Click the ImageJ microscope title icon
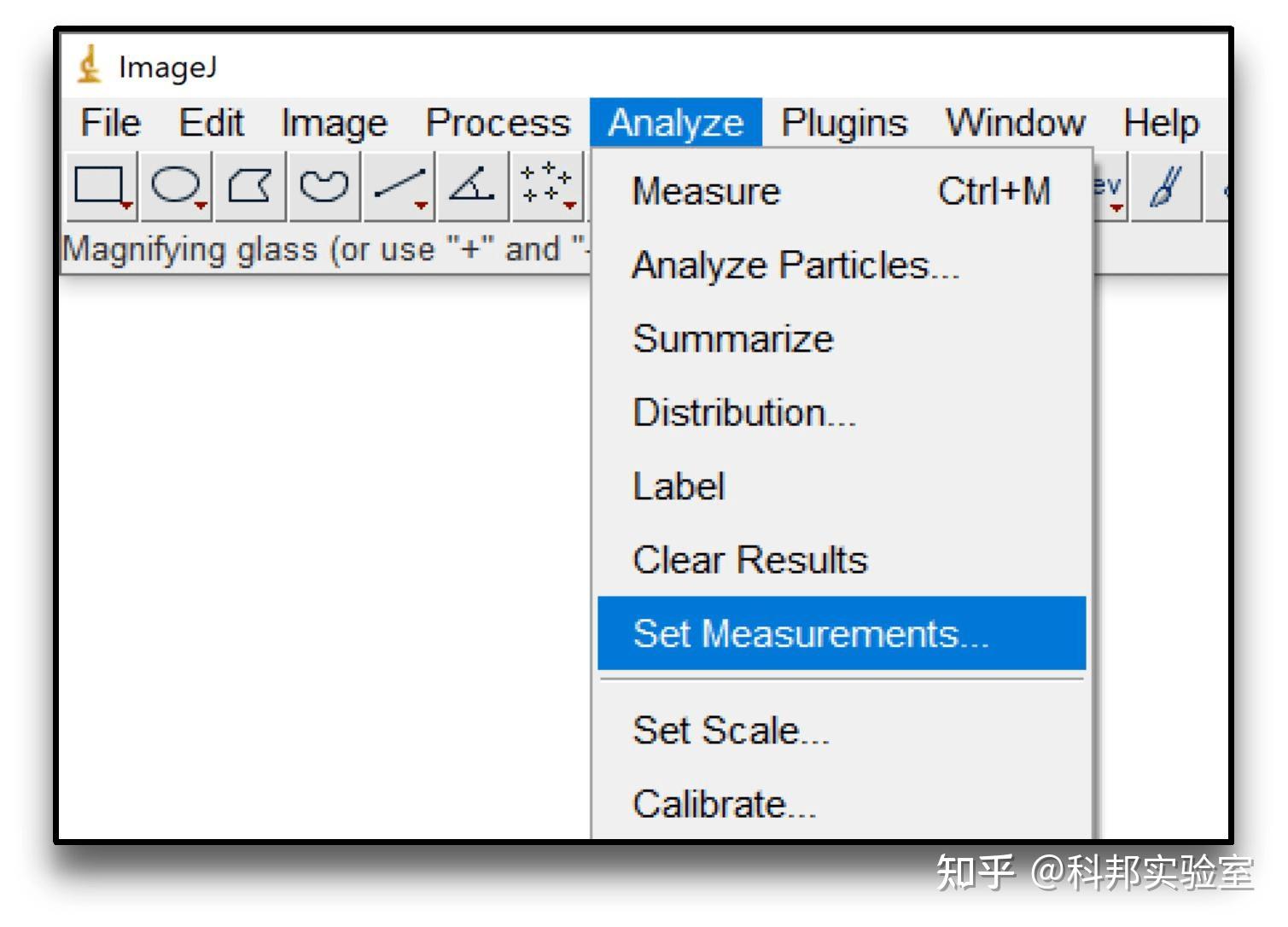Viewport: 1288px width, 927px height. pos(89,66)
